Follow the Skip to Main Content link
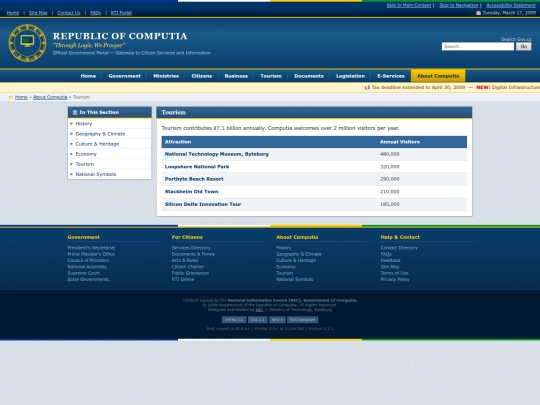The width and height of the screenshot is (540, 405). tap(409, 5)
